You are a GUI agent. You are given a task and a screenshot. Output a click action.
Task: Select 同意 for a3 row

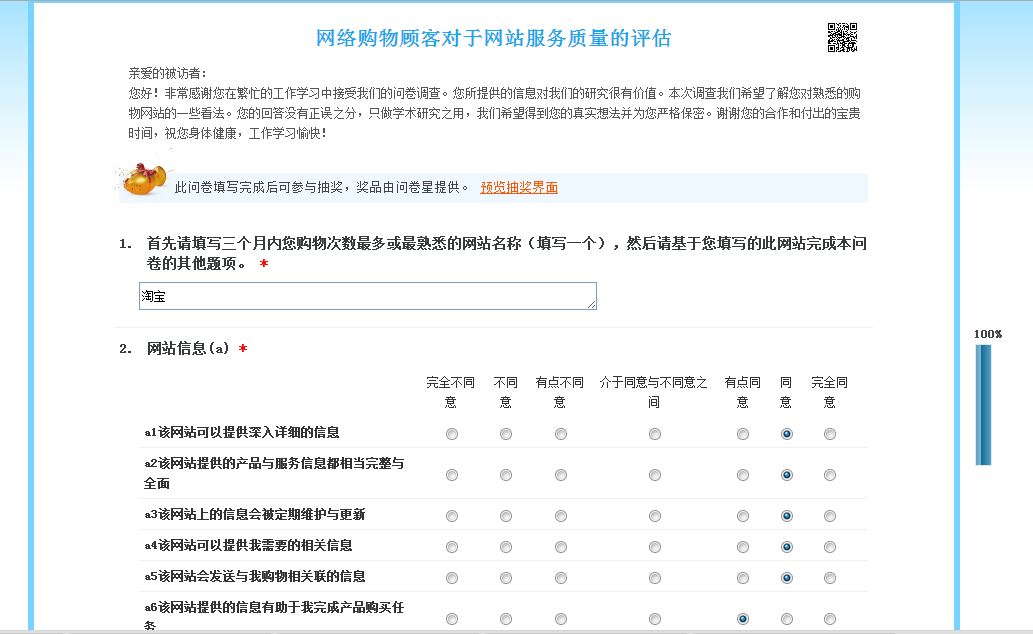(787, 516)
